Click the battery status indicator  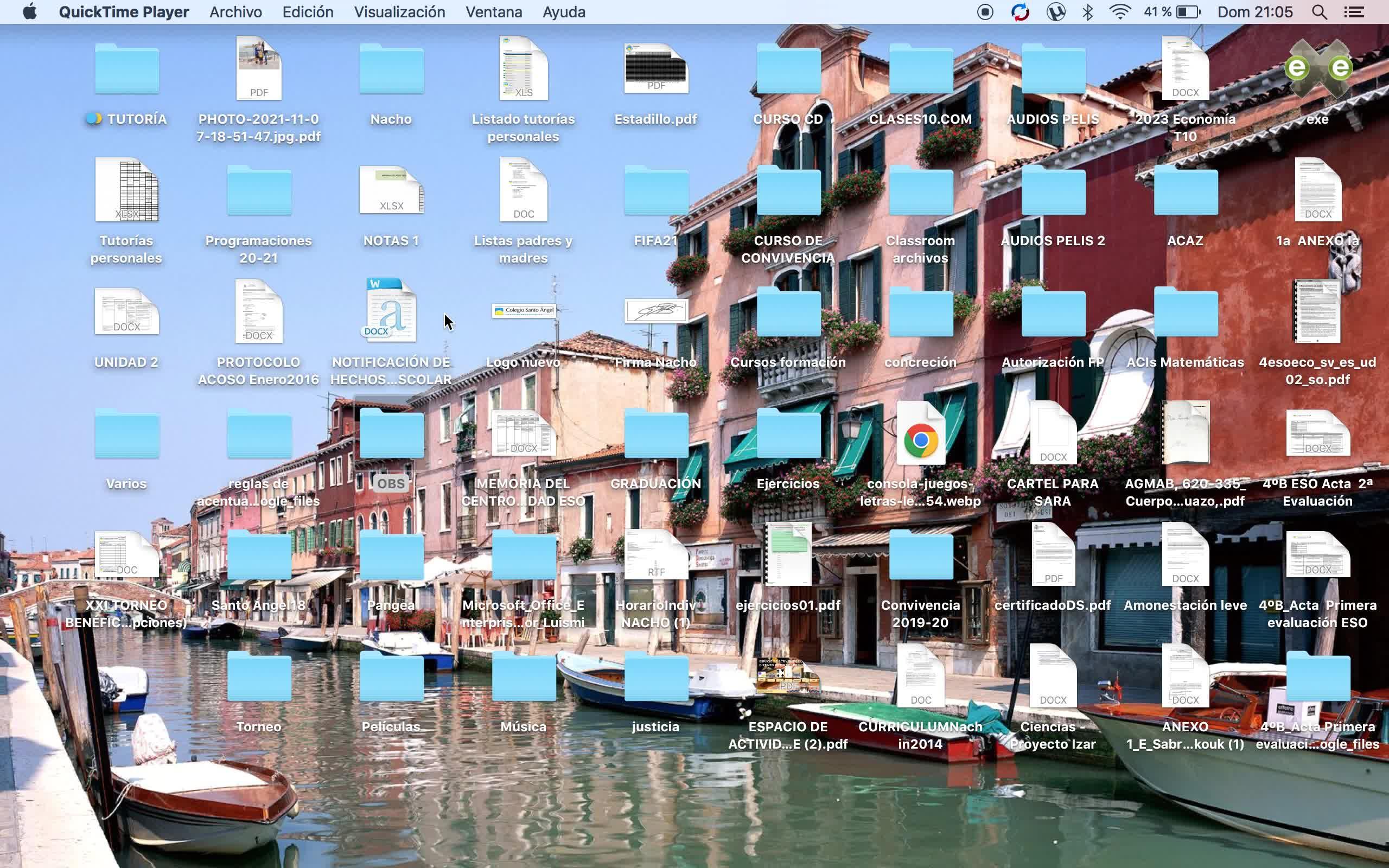point(1187,12)
